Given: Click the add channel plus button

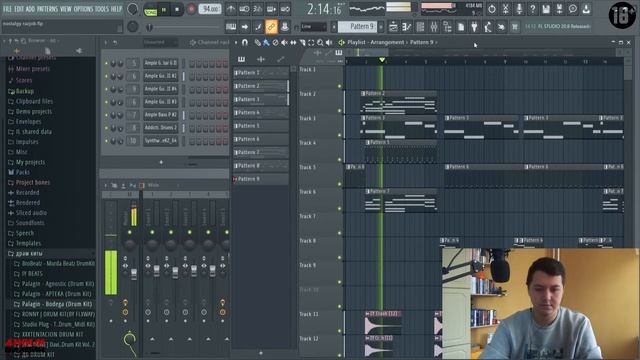Looking at the screenshot, I should tap(161, 162).
